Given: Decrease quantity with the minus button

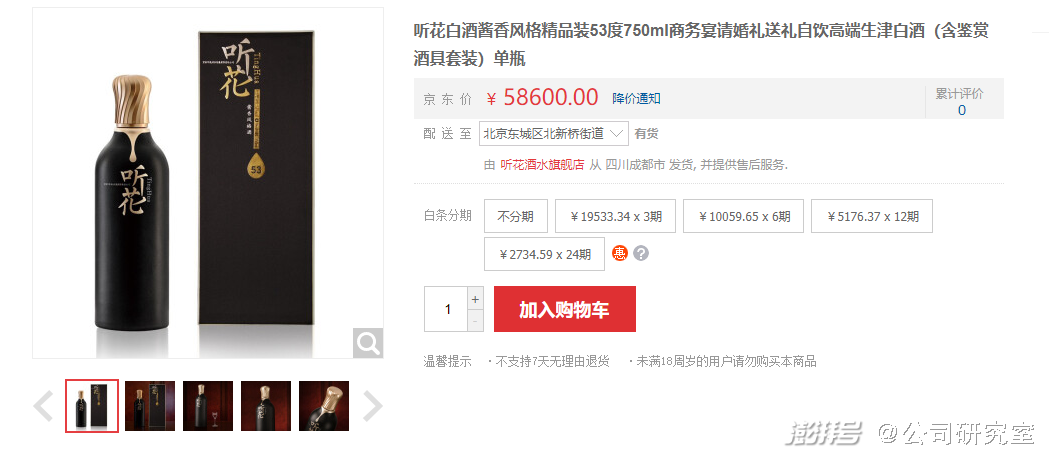Looking at the screenshot, I should [476, 321].
